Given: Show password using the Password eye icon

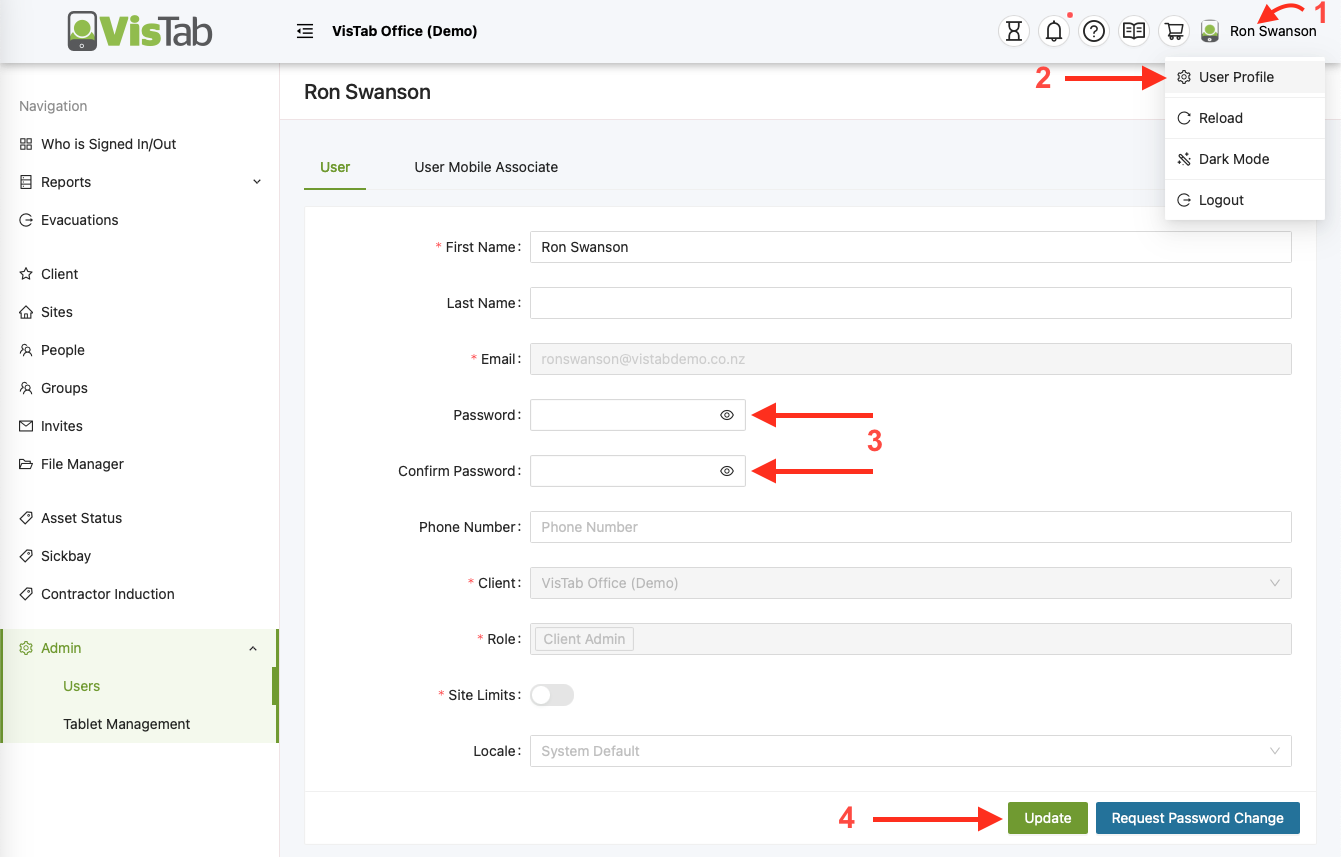Looking at the screenshot, I should tap(727, 415).
